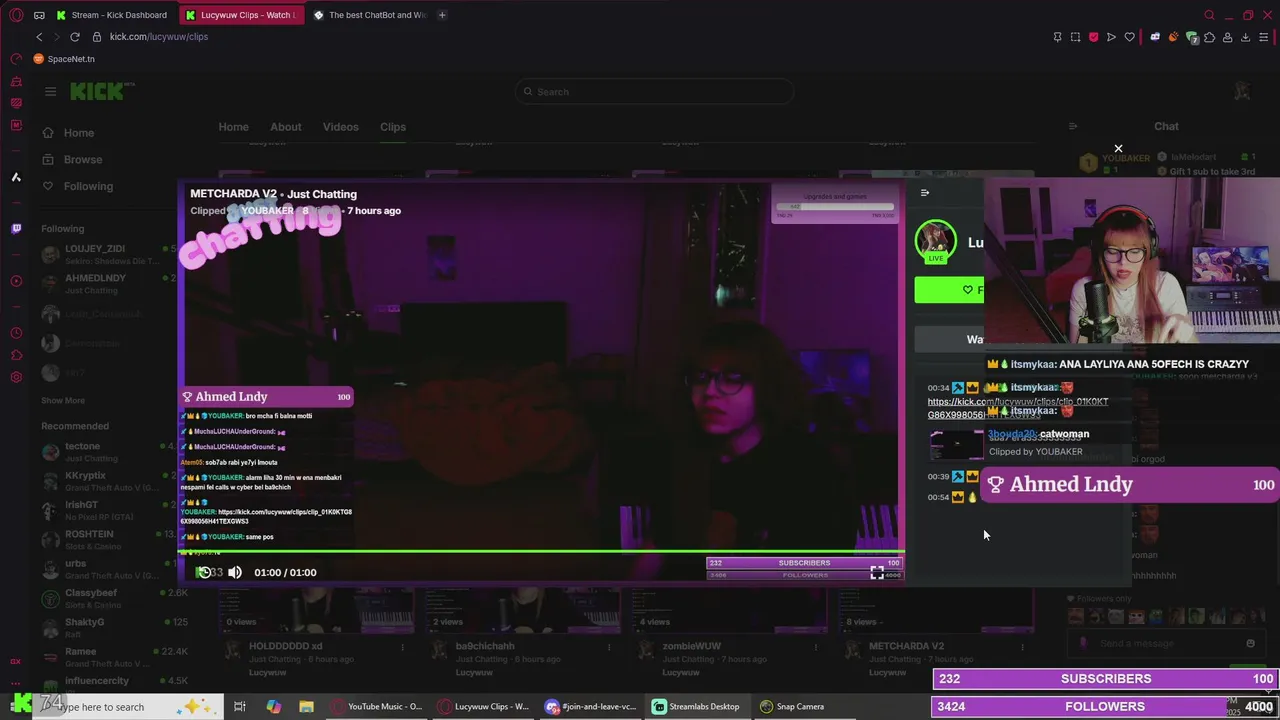1280x720 pixels.
Task: Toggle the ad-blocker shield icon
Action: tap(1093, 37)
